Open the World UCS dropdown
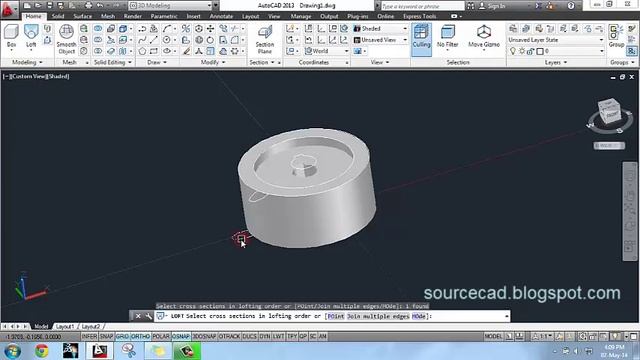The width and height of the screenshot is (640, 360). 327,51
